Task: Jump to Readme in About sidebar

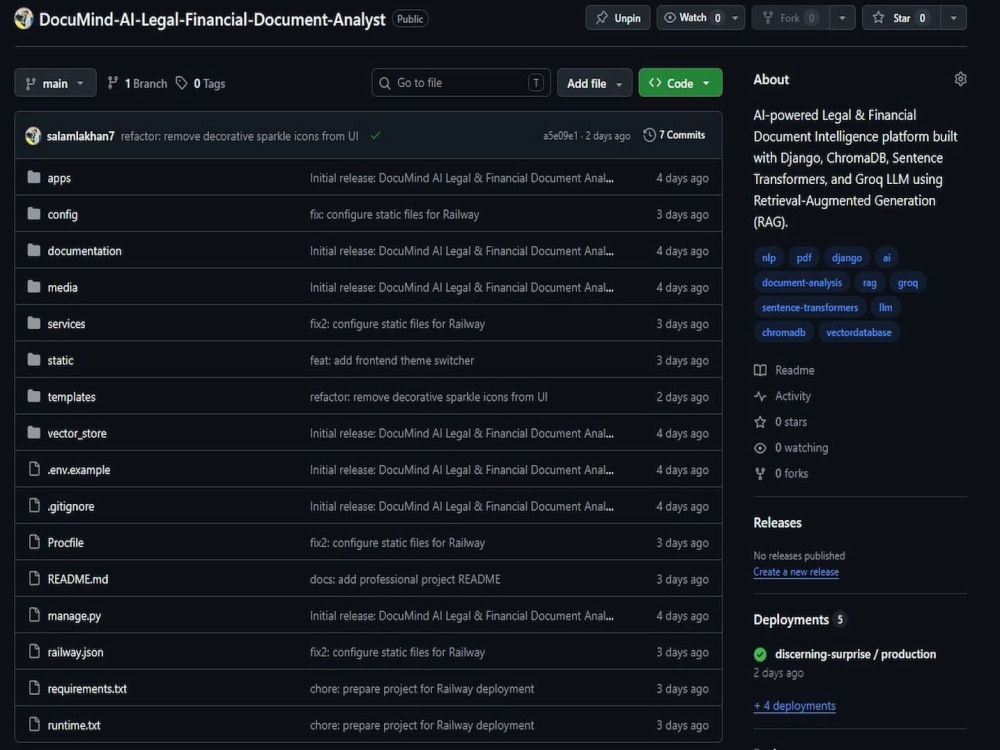Action: pos(784,370)
